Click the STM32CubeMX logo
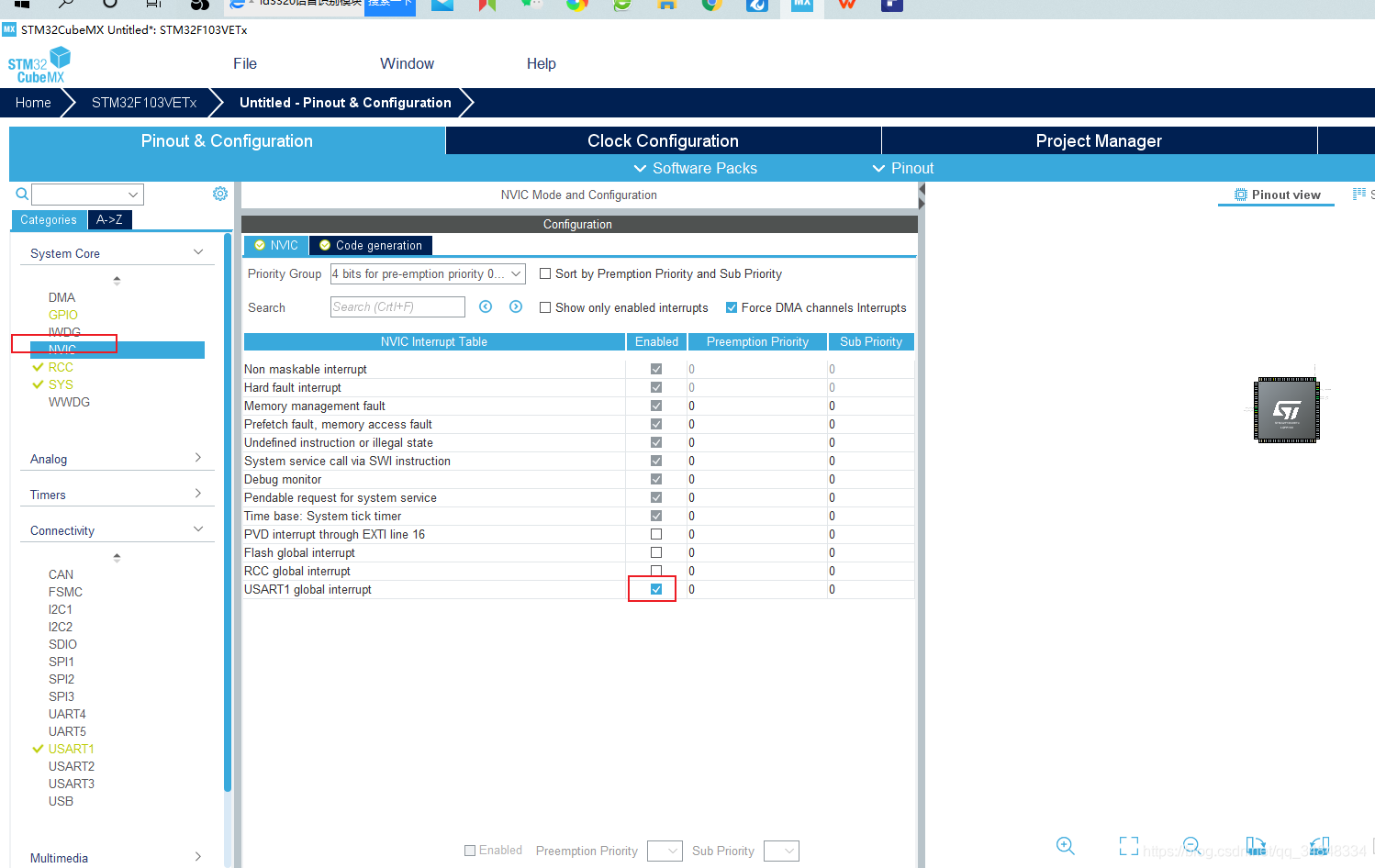Screen dimensions: 1375x868 [39, 65]
